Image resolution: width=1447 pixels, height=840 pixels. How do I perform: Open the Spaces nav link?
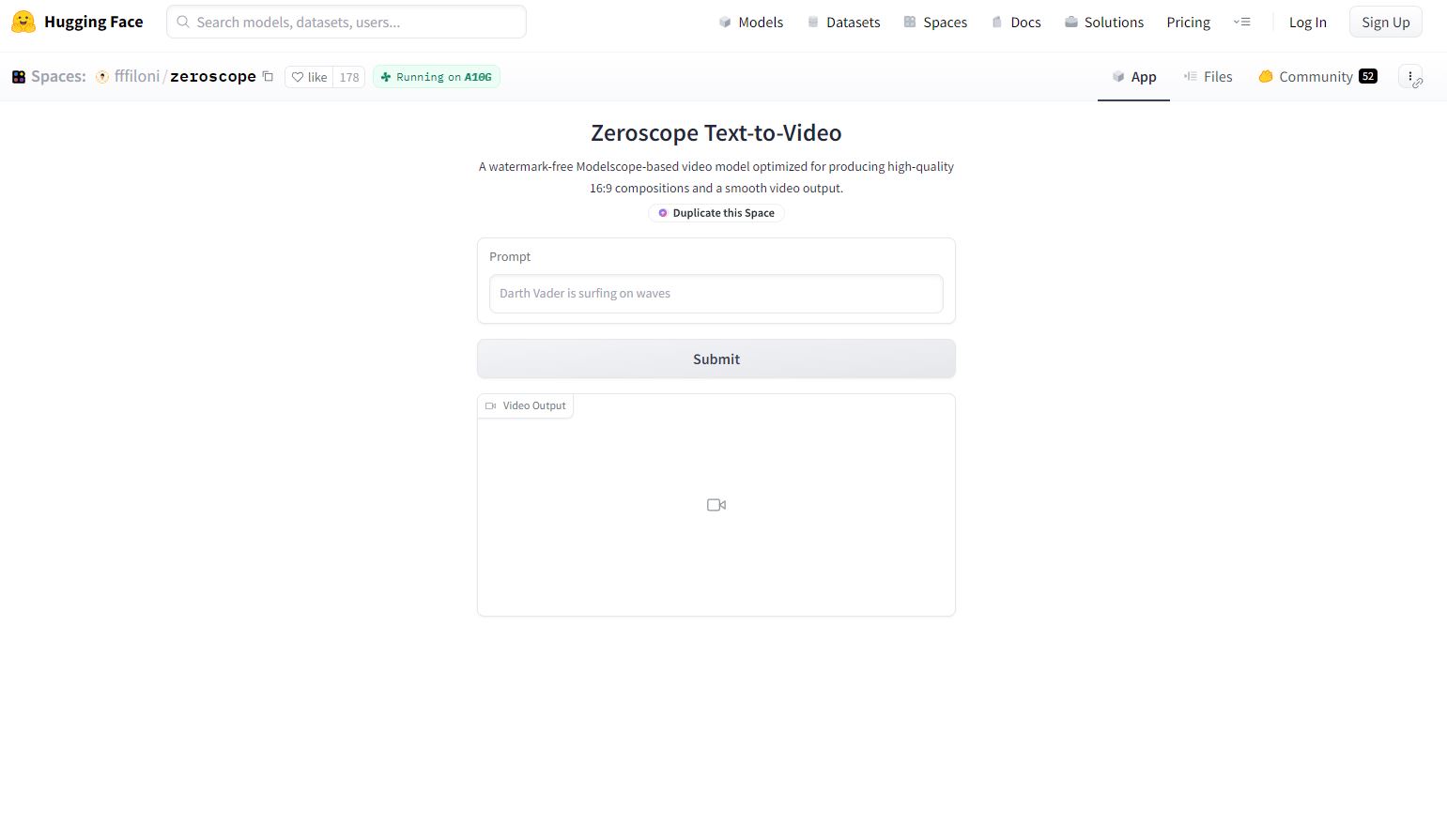[935, 22]
